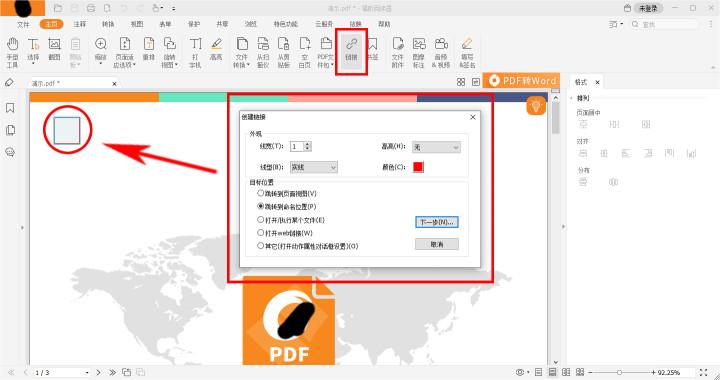Click the 取消 cancel button
Viewport: 720px width, 380px height.
click(437, 245)
